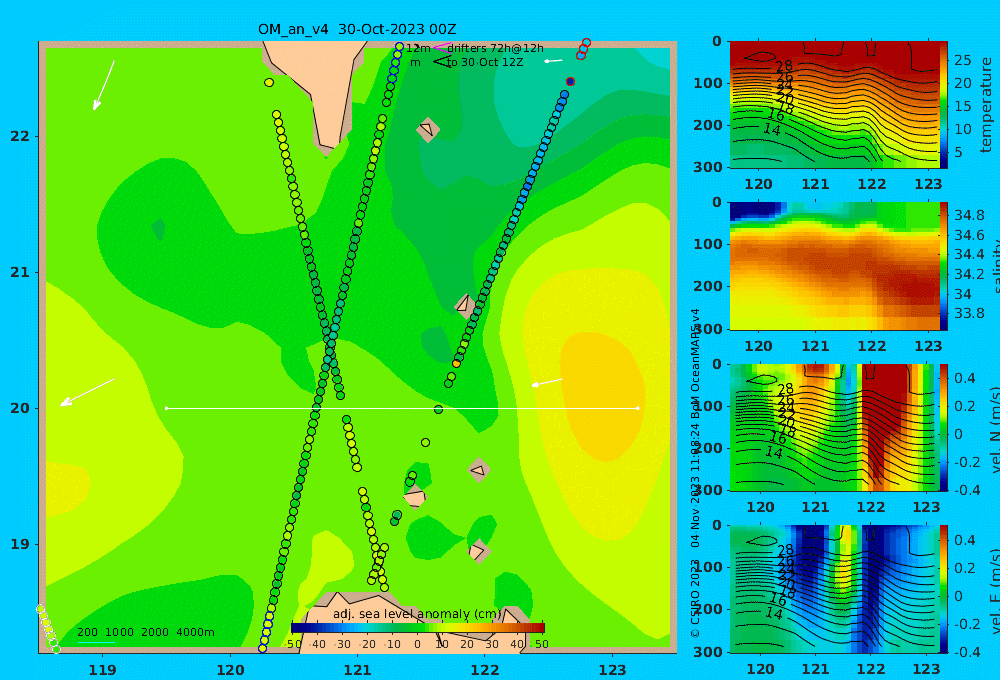
Task: Click depth tick 300 of the temperature panel
Action: click(708, 167)
